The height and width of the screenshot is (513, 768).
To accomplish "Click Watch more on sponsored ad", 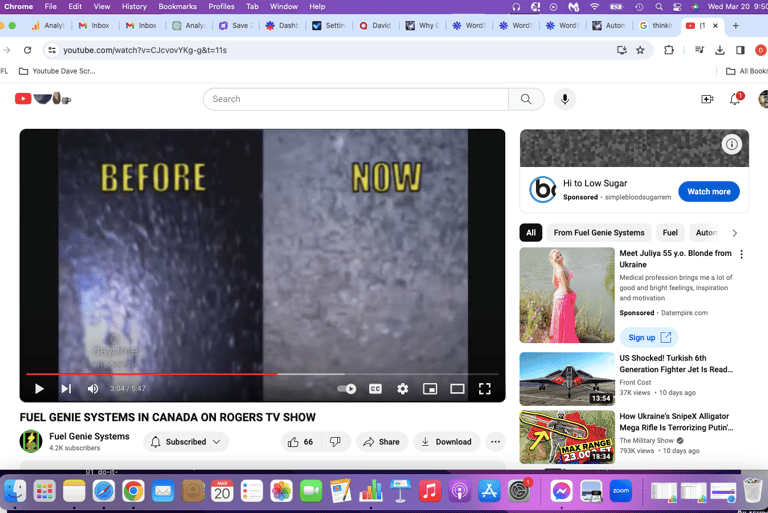I will click(x=709, y=192).
